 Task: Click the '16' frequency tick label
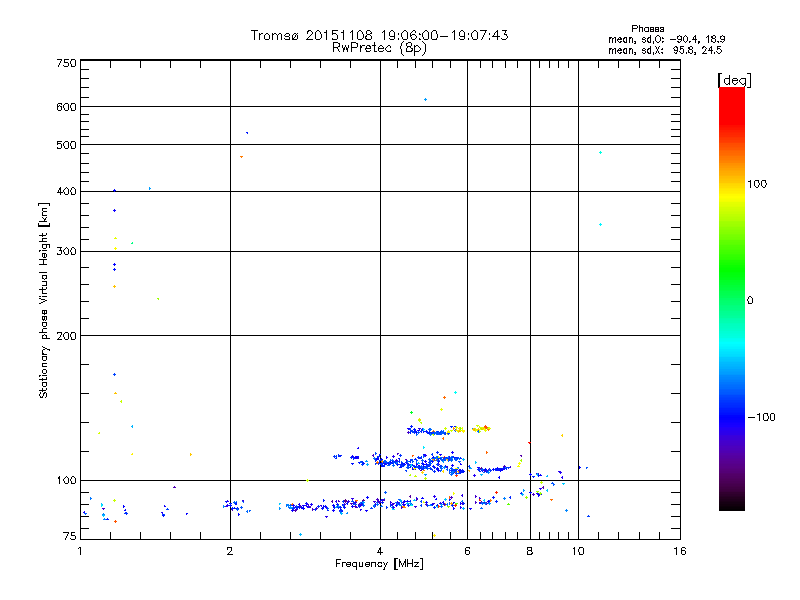pos(680,551)
